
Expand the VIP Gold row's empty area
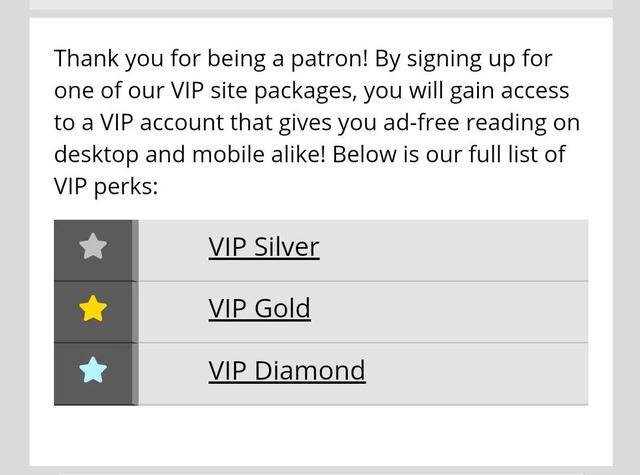pyautogui.click(x=449, y=312)
